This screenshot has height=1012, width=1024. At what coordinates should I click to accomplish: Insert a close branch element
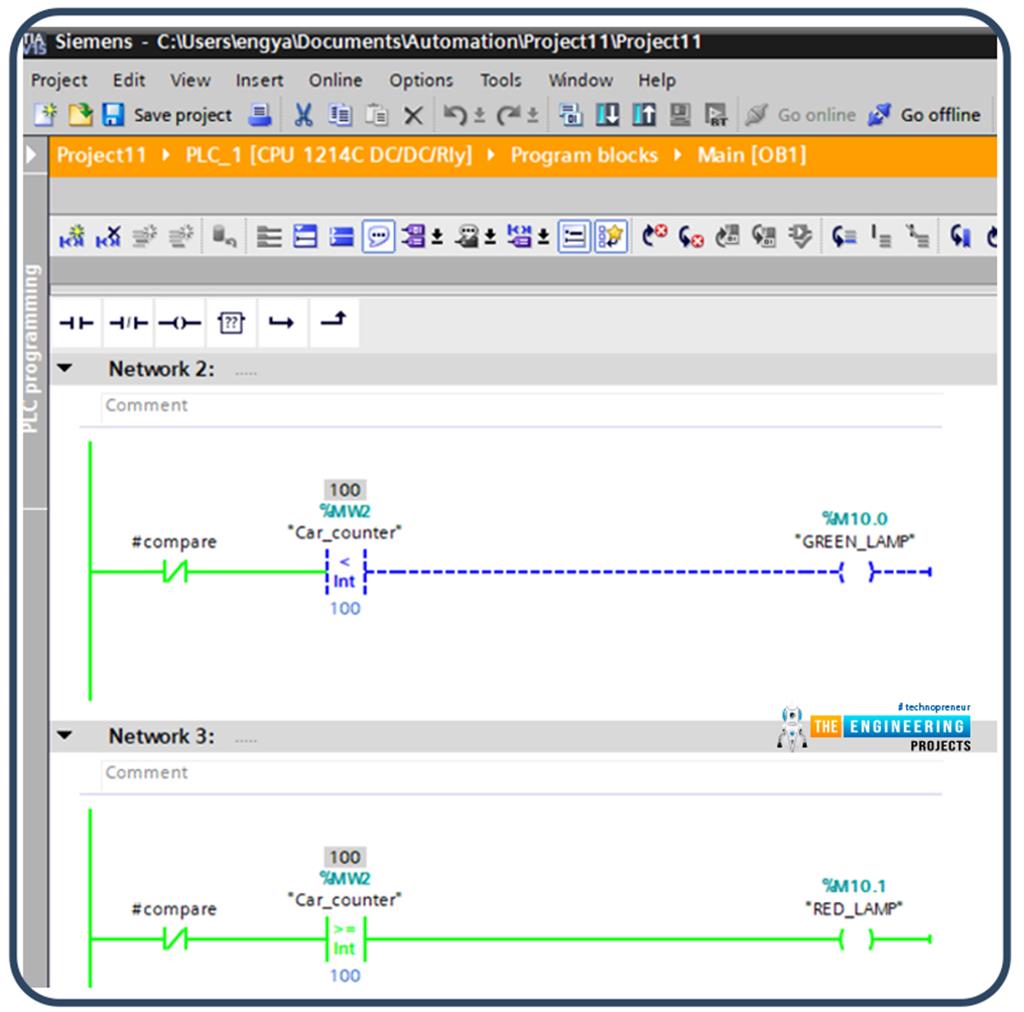pos(333,322)
